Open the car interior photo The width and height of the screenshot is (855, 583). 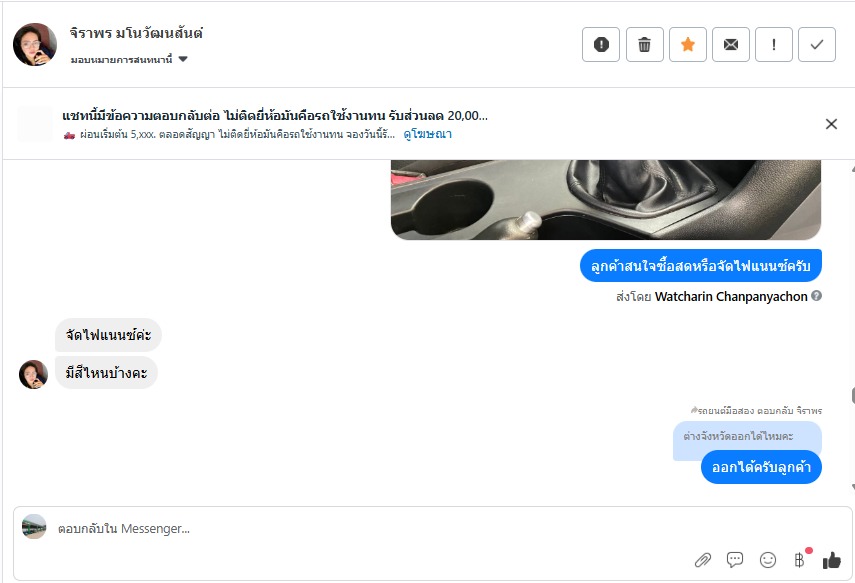pos(605,200)
